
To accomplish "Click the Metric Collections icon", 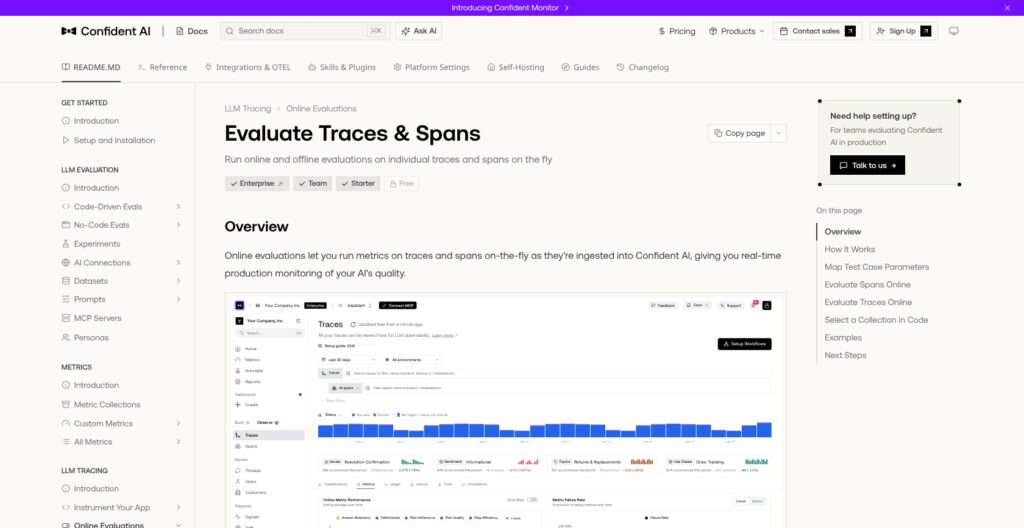I will [65, 404].
